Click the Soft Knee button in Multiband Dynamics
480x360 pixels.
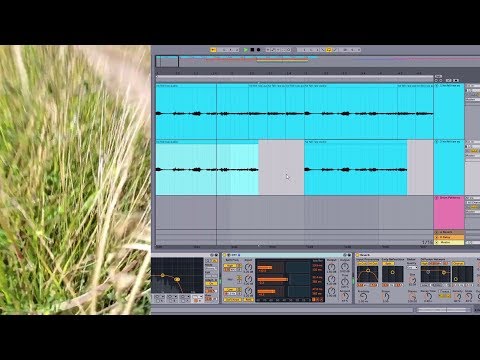coord(233,300)
